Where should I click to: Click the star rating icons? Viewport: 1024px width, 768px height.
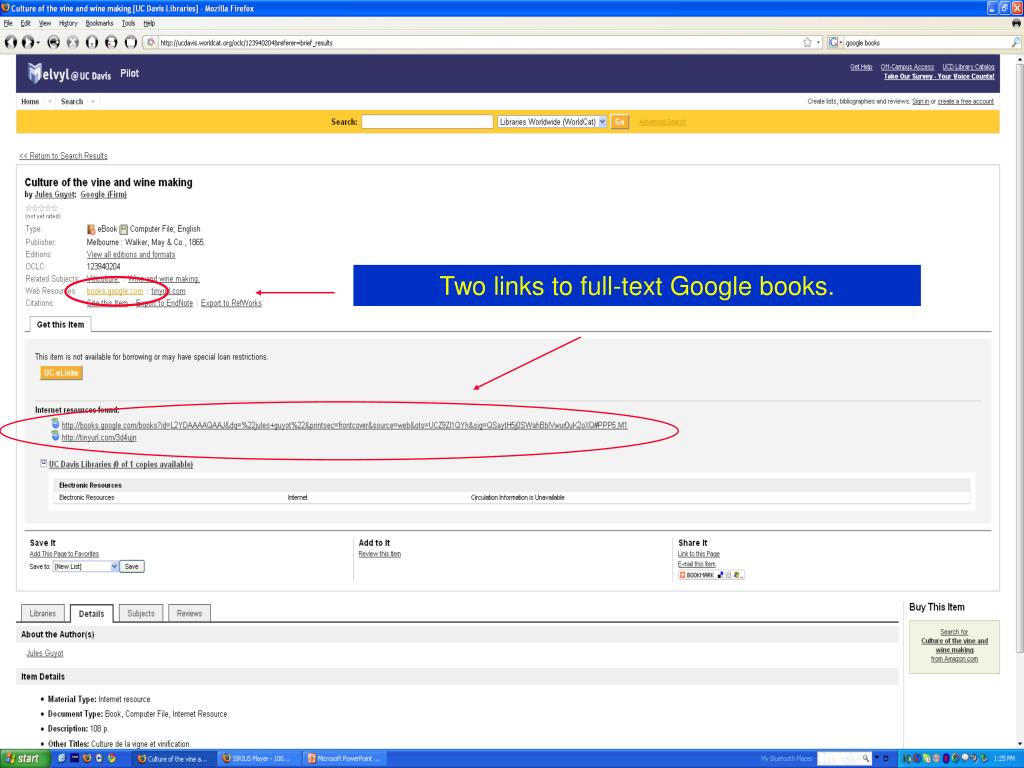click(x=41, y=208)
